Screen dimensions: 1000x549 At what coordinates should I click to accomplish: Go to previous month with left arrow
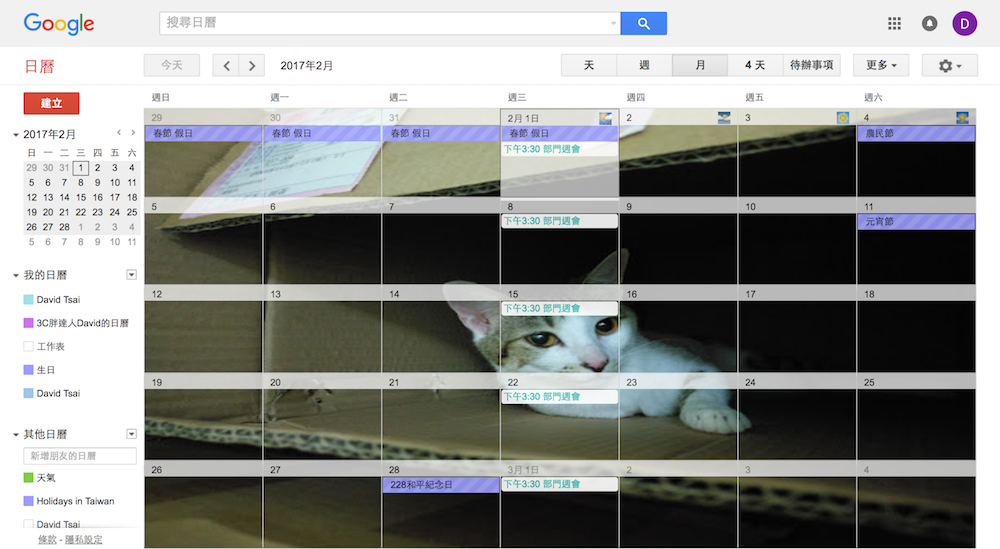pos(226,66)
